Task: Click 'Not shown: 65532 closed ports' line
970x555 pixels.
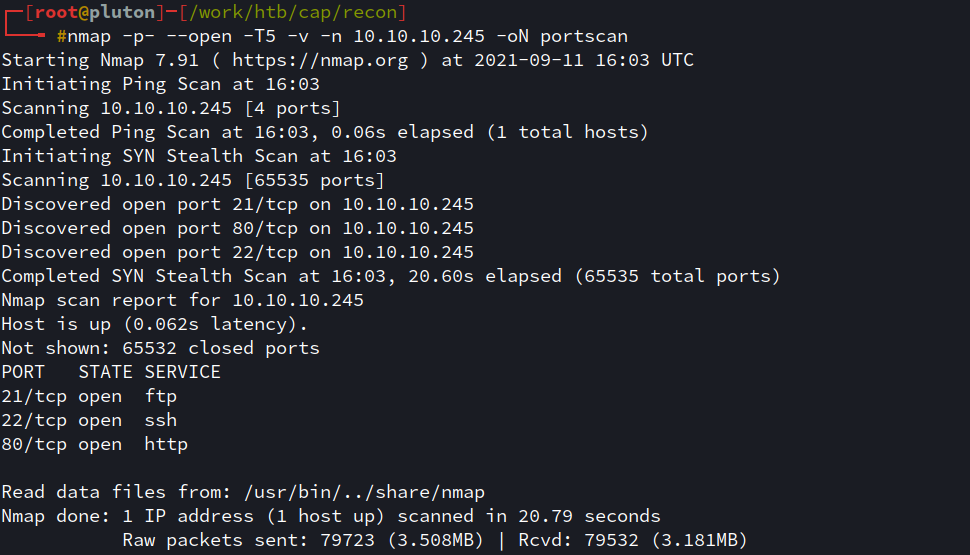Action: pyautogui.click(x=160, y=348)
